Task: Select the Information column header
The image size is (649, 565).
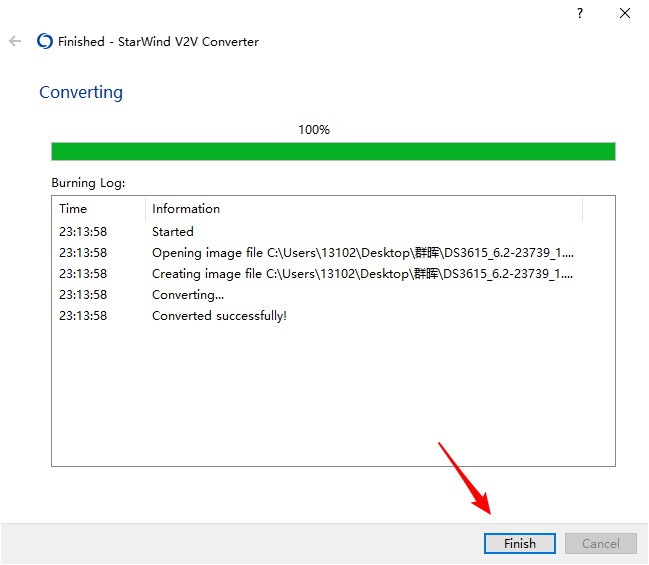Action: click(x=186, y=209)
